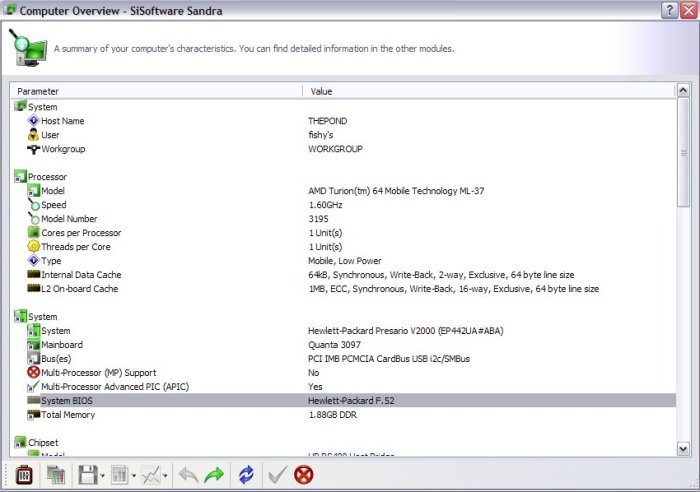Image resolution: width=700 pixels, height=492 pixels.
Task: Select the Type row
Action: pyautogui.click(x=343, y=261)
